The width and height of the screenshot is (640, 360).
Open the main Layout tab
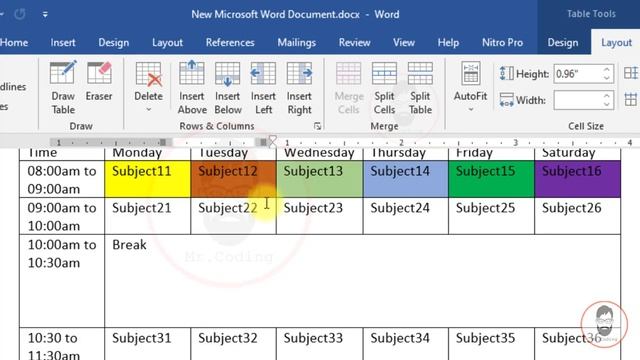(167, 42)
